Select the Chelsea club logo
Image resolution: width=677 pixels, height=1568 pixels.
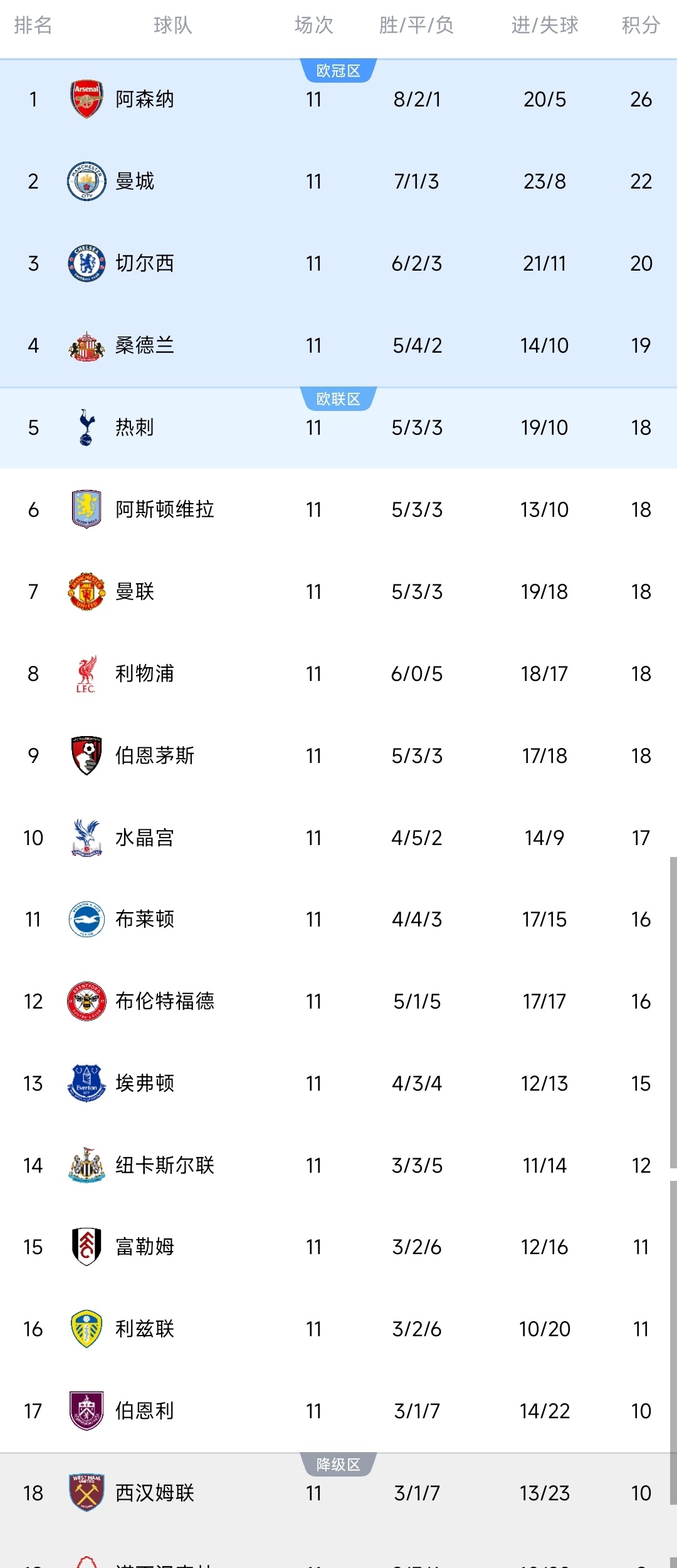[87, 263]
